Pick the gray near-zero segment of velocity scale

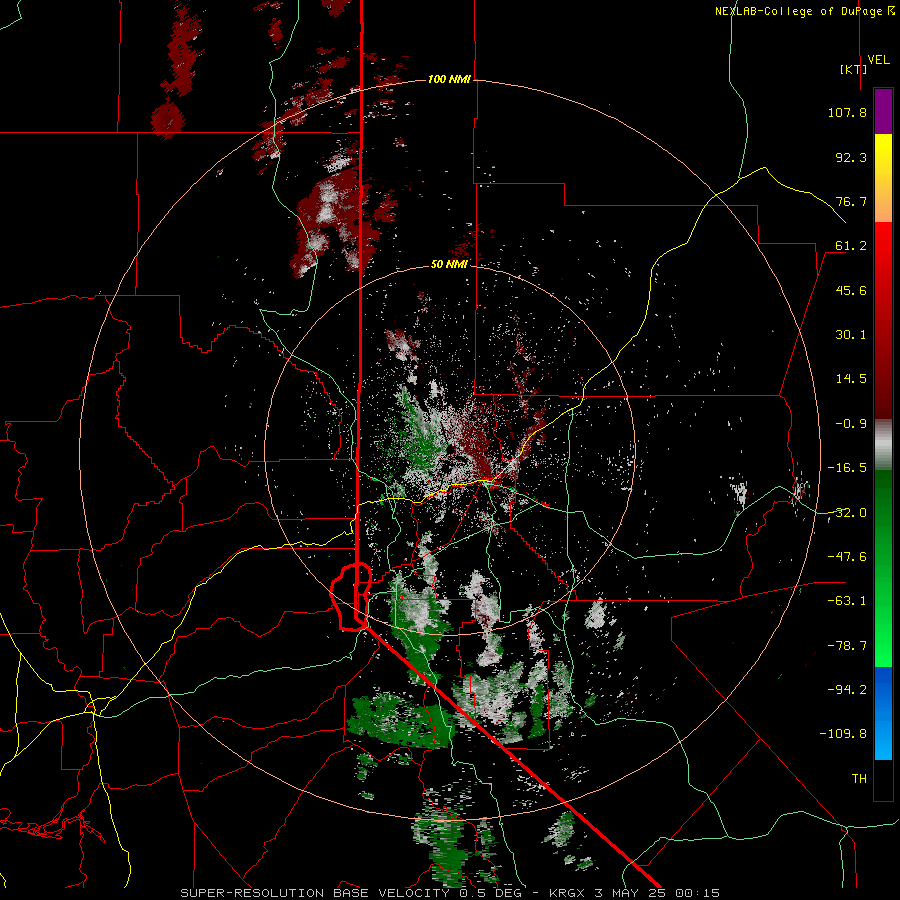point(883,445)
